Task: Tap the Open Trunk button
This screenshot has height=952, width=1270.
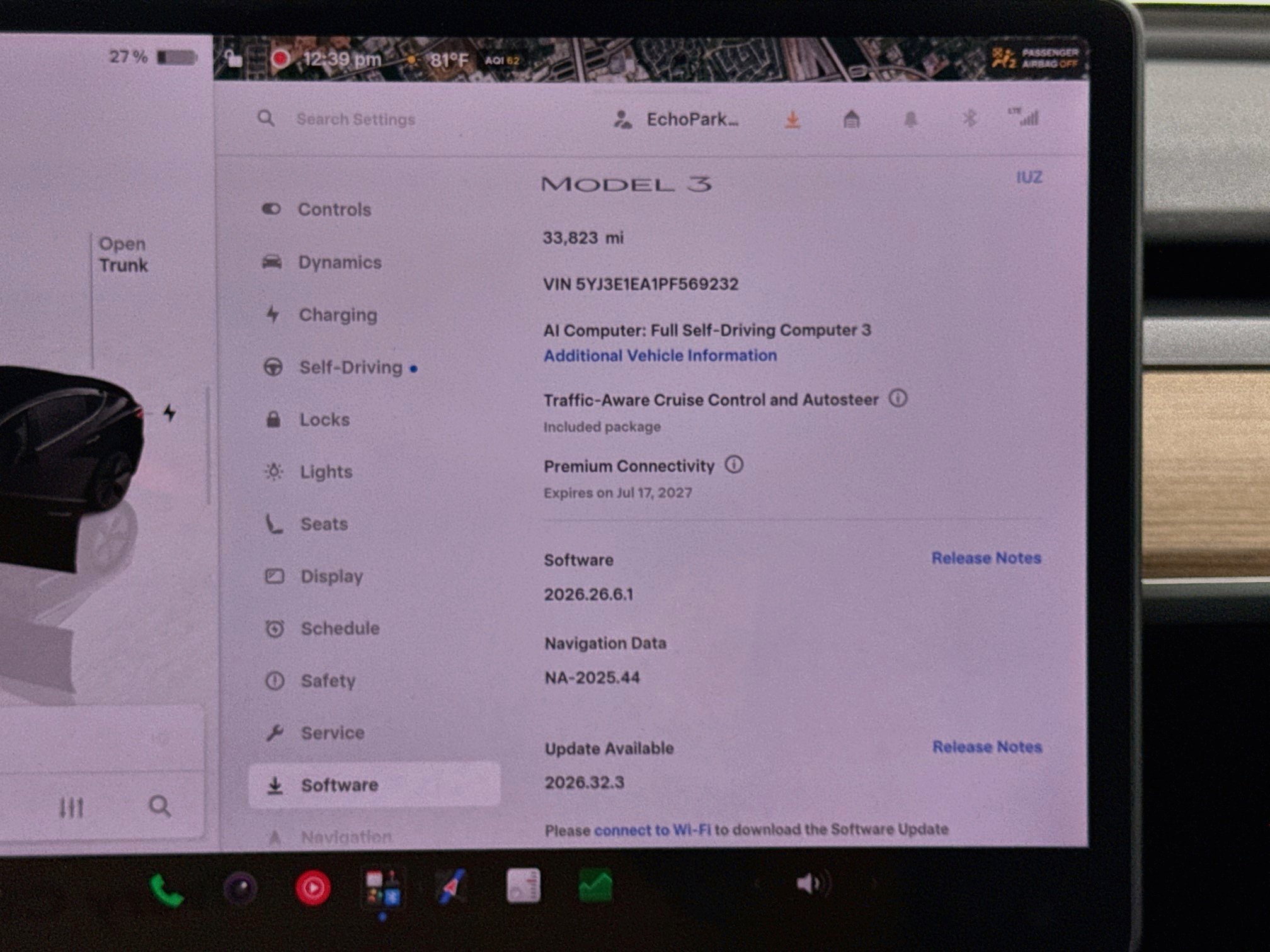Action: [123, 254]
